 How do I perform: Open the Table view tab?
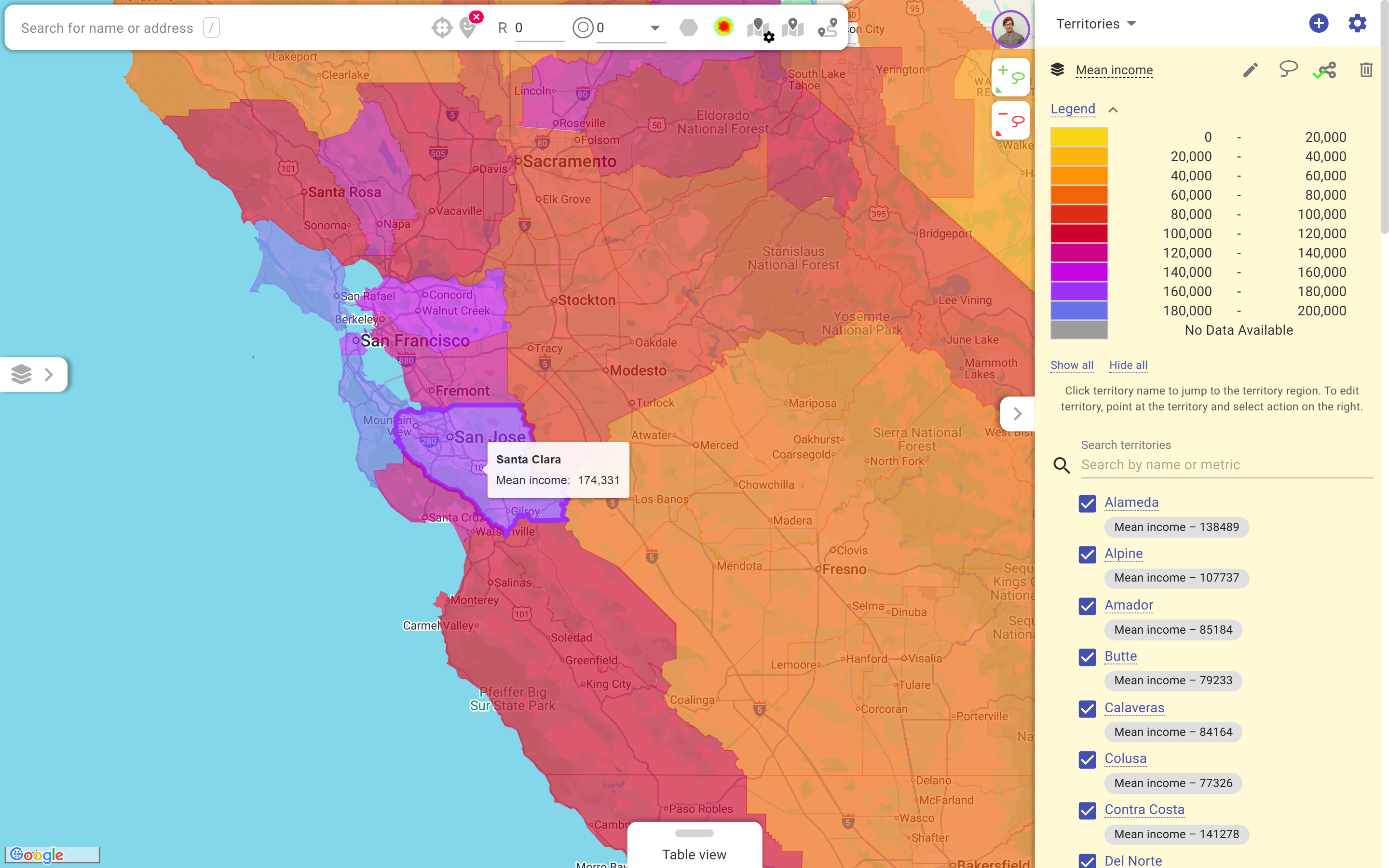tap(694, 854)
